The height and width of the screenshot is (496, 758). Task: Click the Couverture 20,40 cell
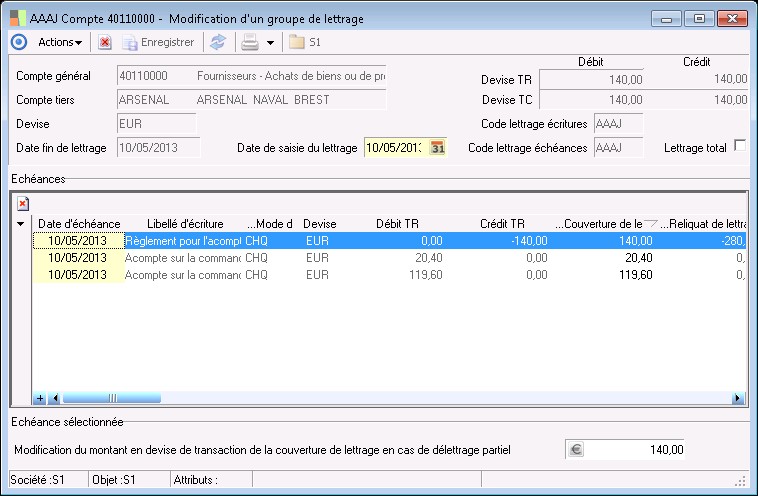605,258
